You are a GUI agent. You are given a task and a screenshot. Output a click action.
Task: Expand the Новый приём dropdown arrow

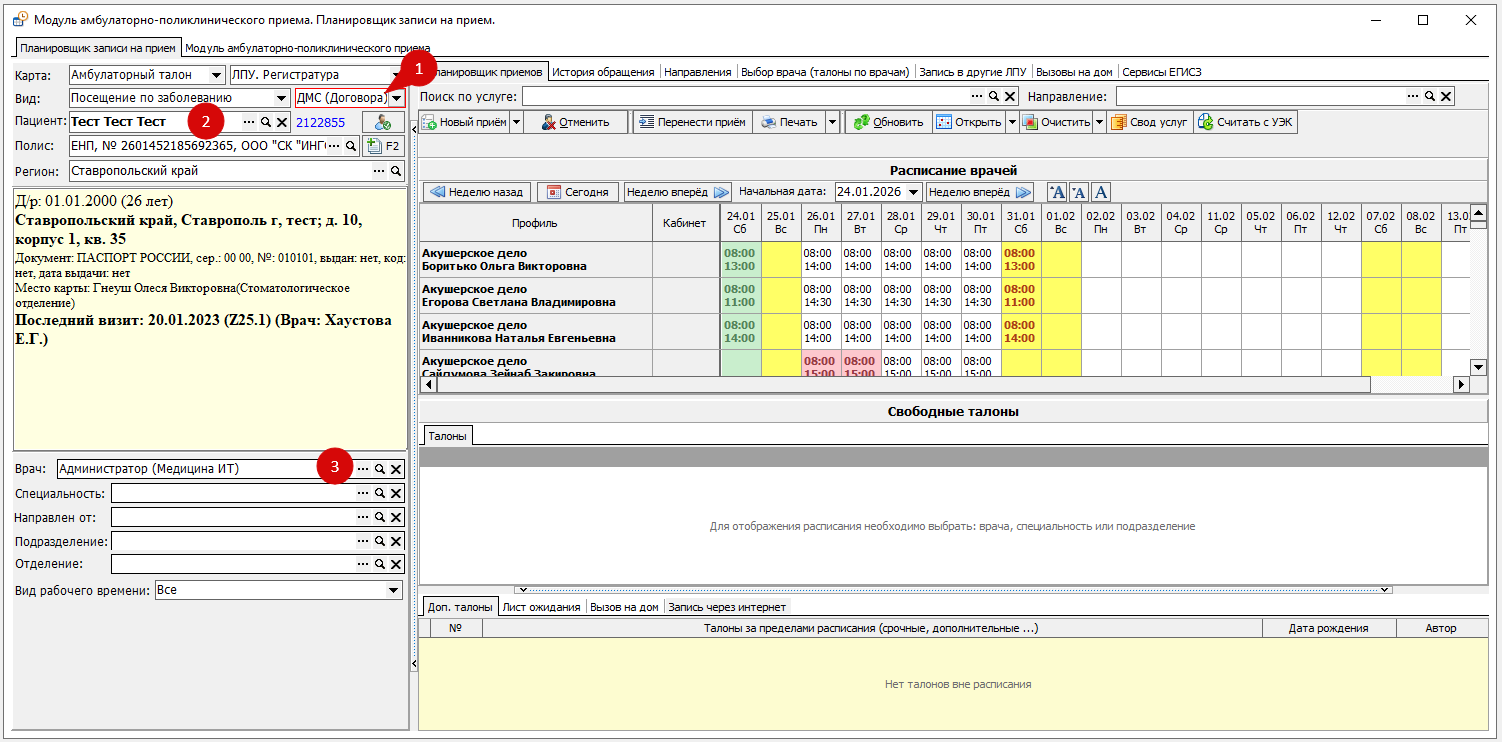tap(516, 122)
